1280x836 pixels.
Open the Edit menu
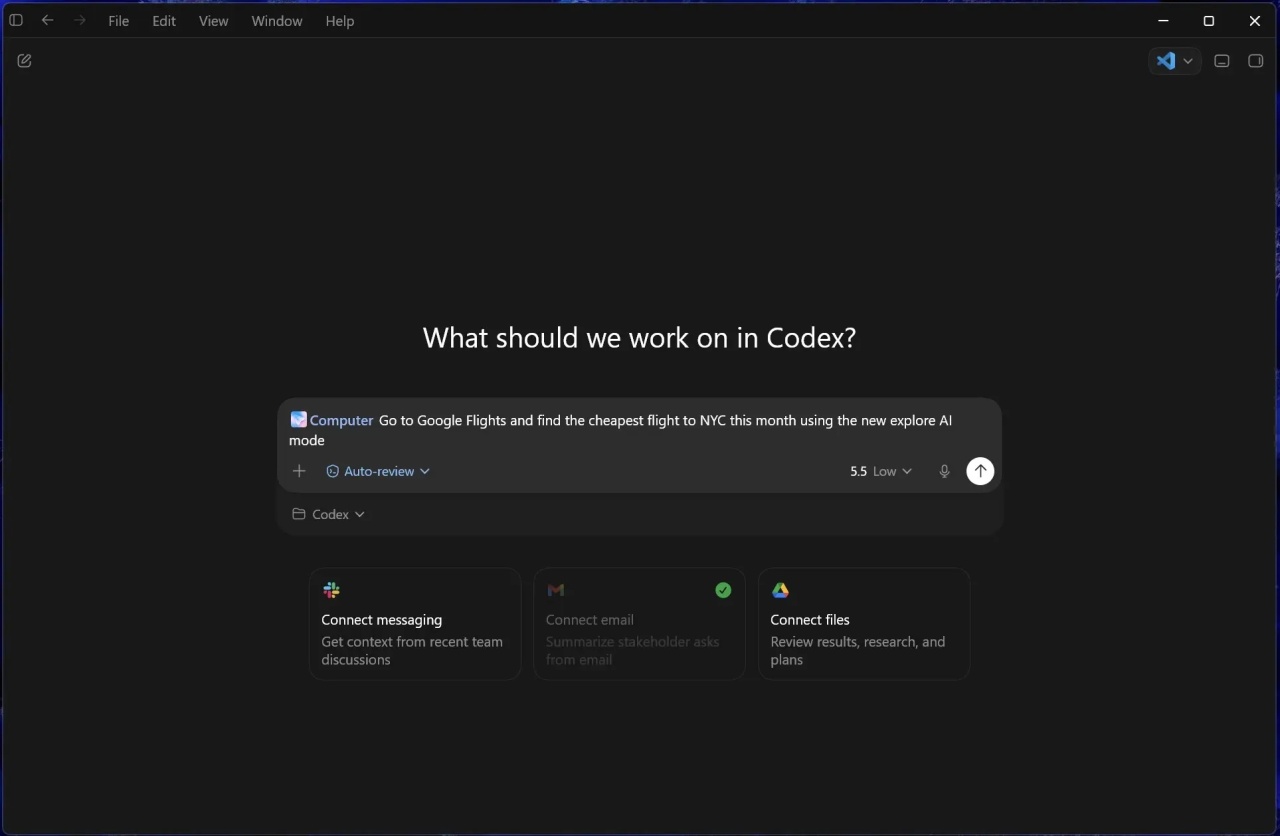coord(164,21)
